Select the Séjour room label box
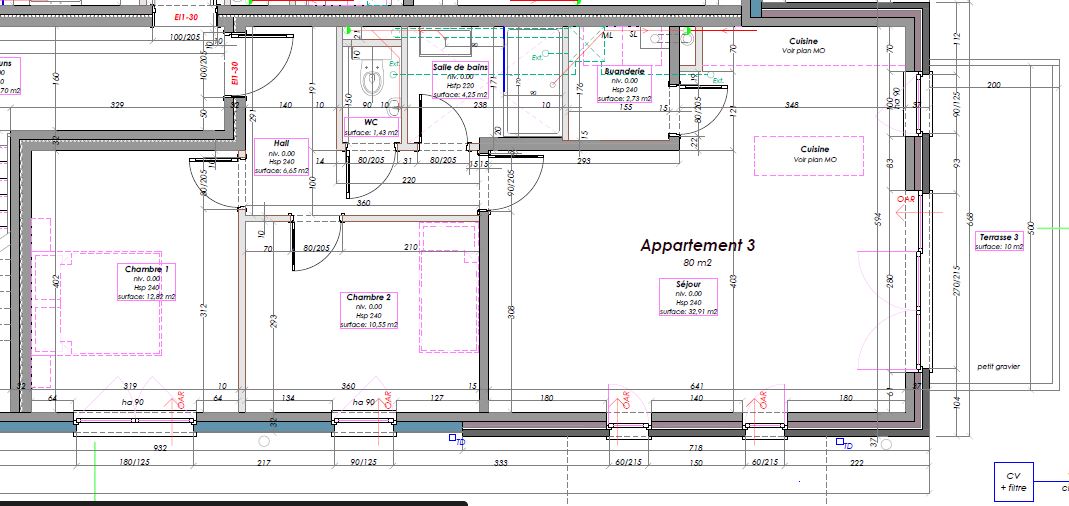1069x506 pixels. pyautogui.click(x=688, y=298)
